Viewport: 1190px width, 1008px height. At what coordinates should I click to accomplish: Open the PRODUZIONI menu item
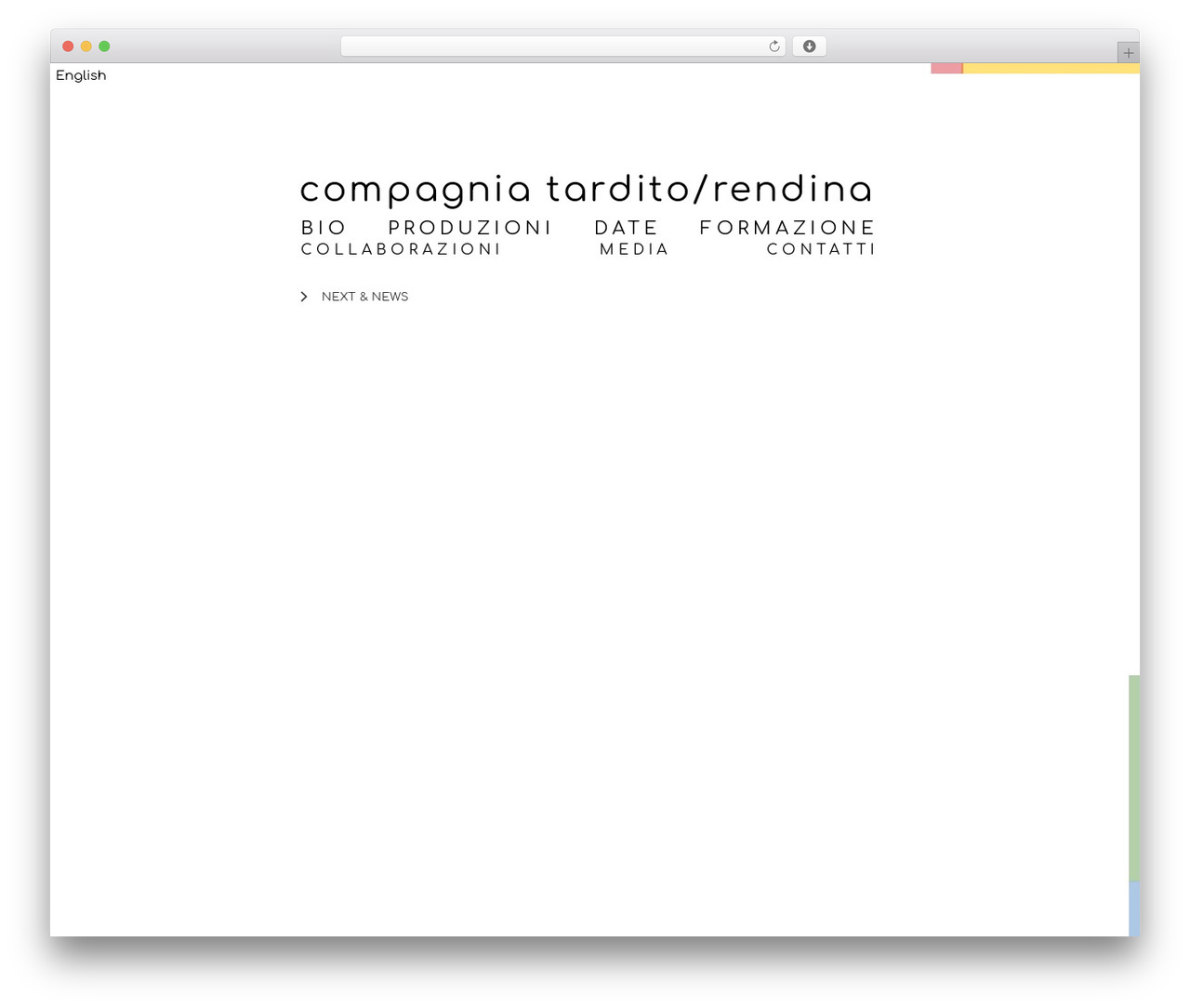[x=469, y=228]
